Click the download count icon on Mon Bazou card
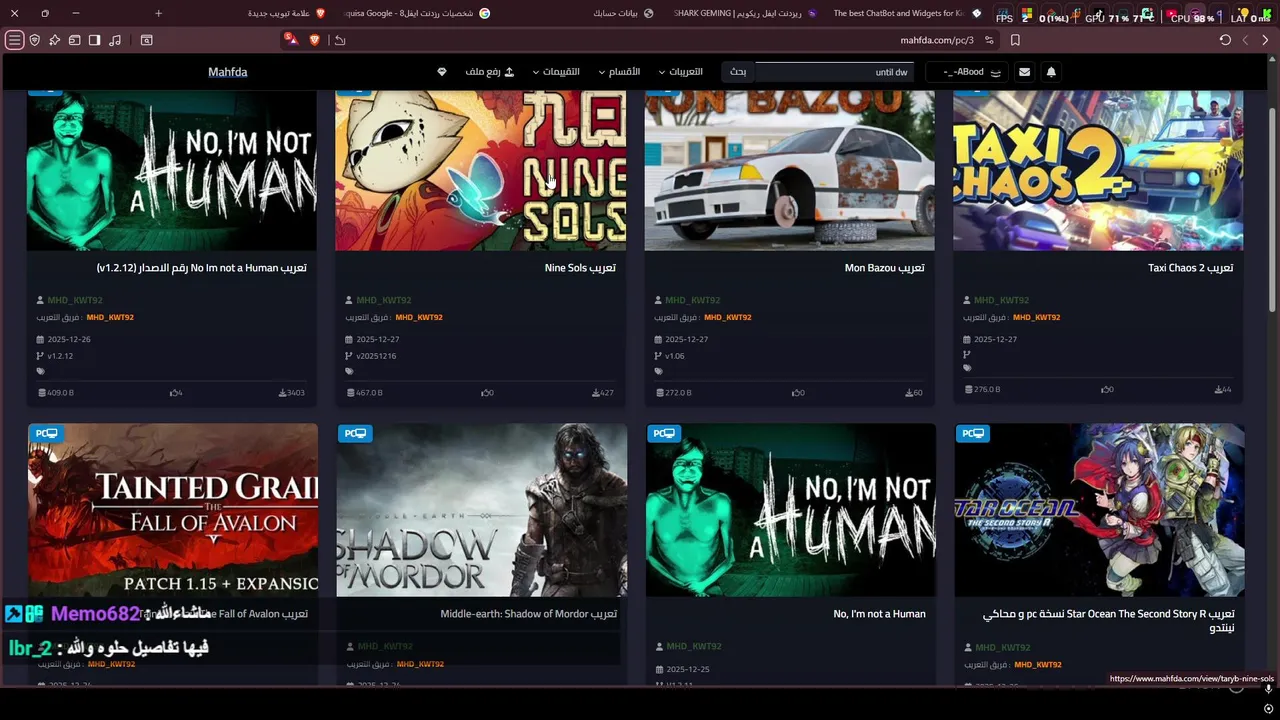The image size is (1280, 720). [908, 393]
